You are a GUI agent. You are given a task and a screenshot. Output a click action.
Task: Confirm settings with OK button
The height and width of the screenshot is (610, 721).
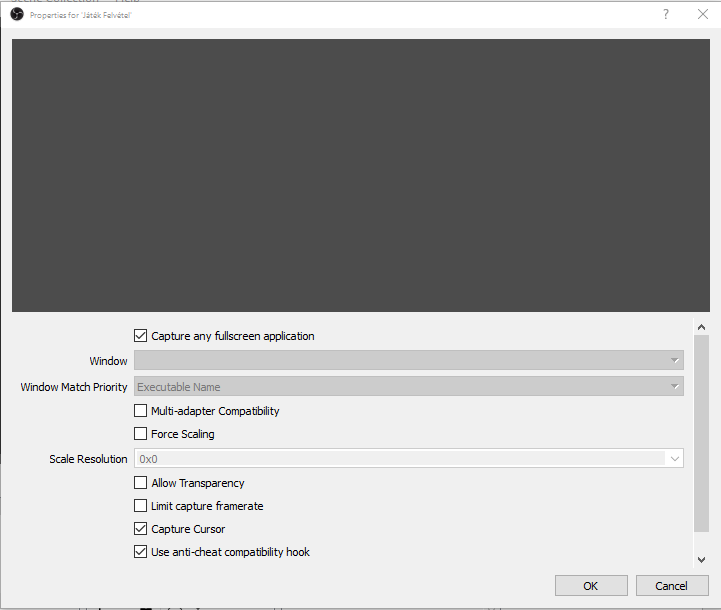tap(591, 586)
